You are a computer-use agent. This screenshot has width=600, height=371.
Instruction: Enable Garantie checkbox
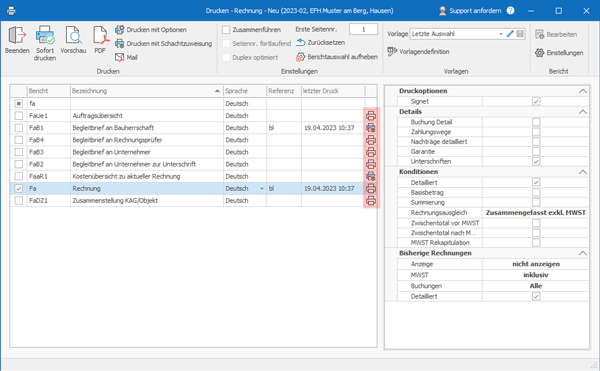coord(536,151)
